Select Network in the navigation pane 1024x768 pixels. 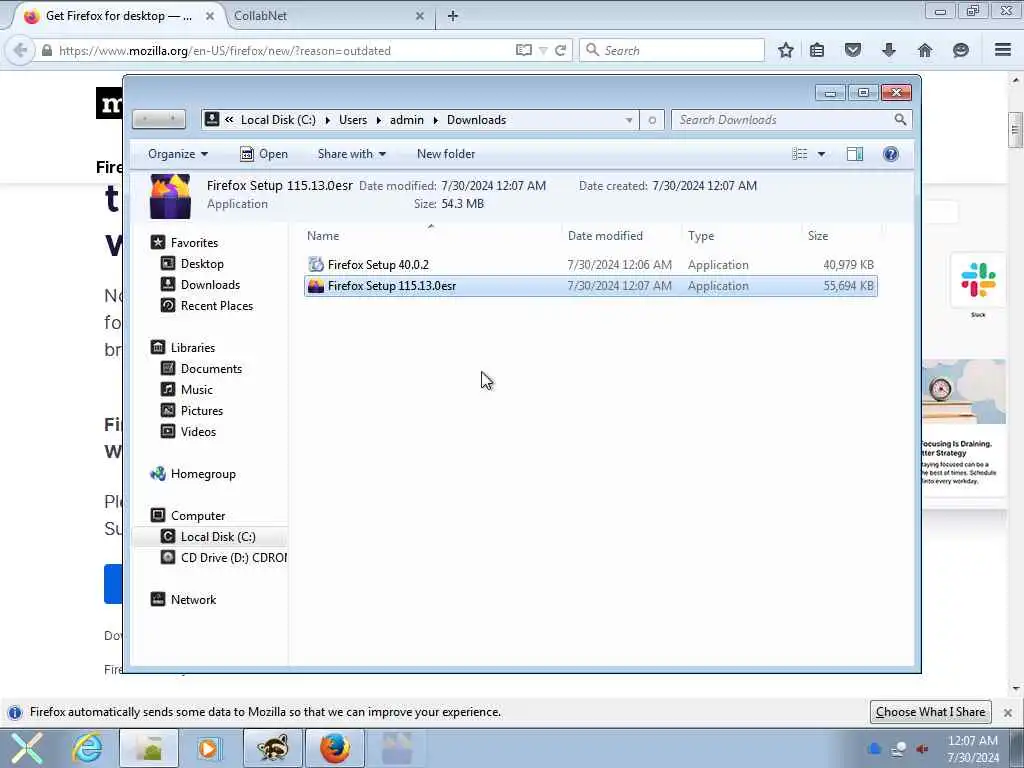point(193,600)
